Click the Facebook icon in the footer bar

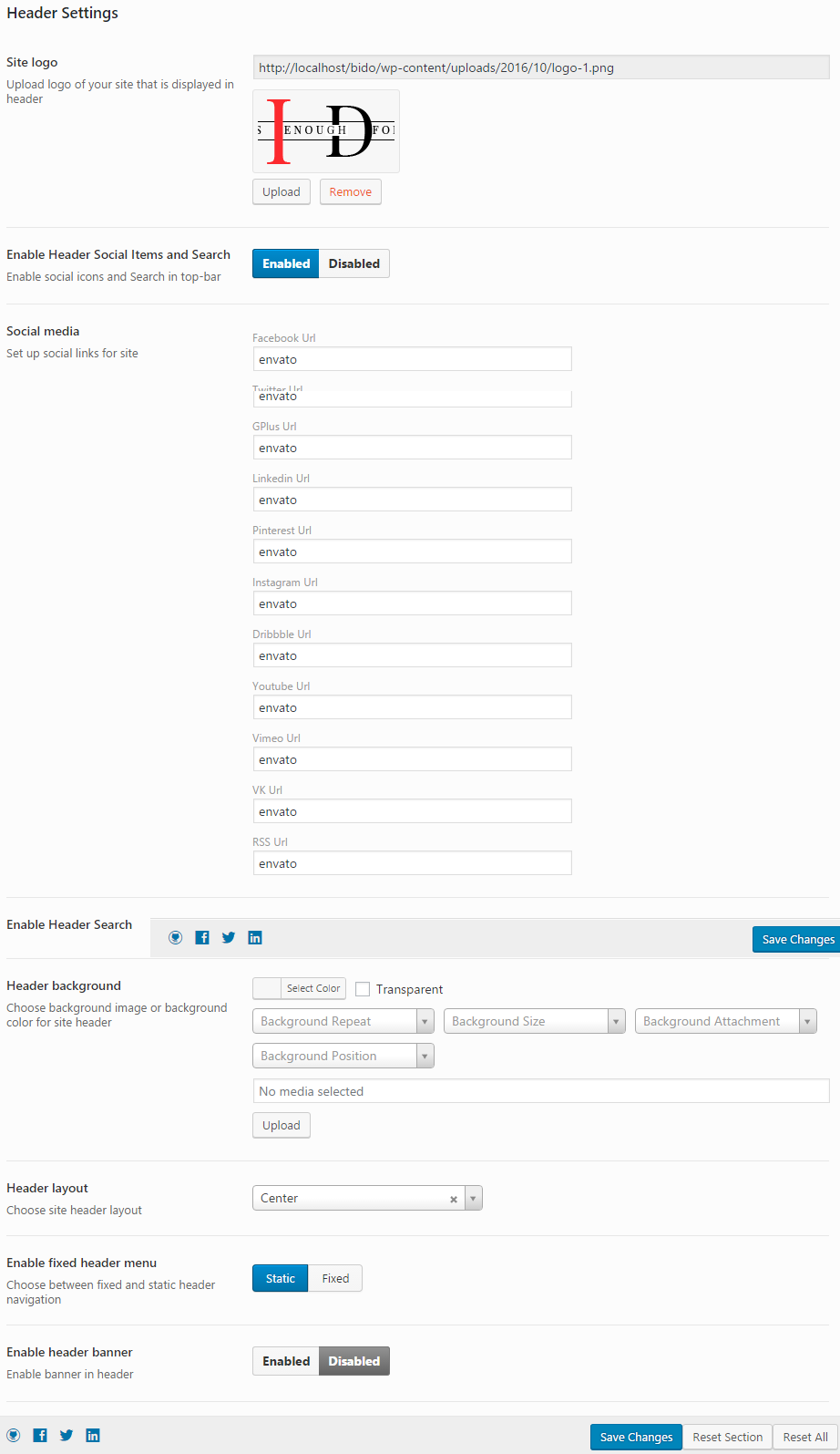(x=40, y=1435)
